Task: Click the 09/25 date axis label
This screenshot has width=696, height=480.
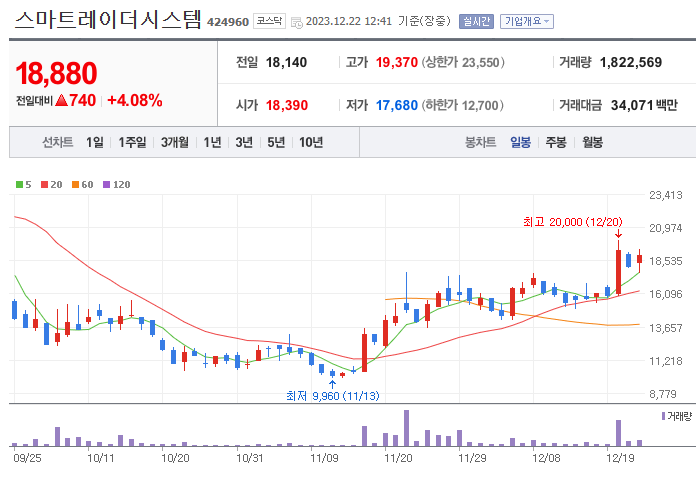Action: coord(28,458)
